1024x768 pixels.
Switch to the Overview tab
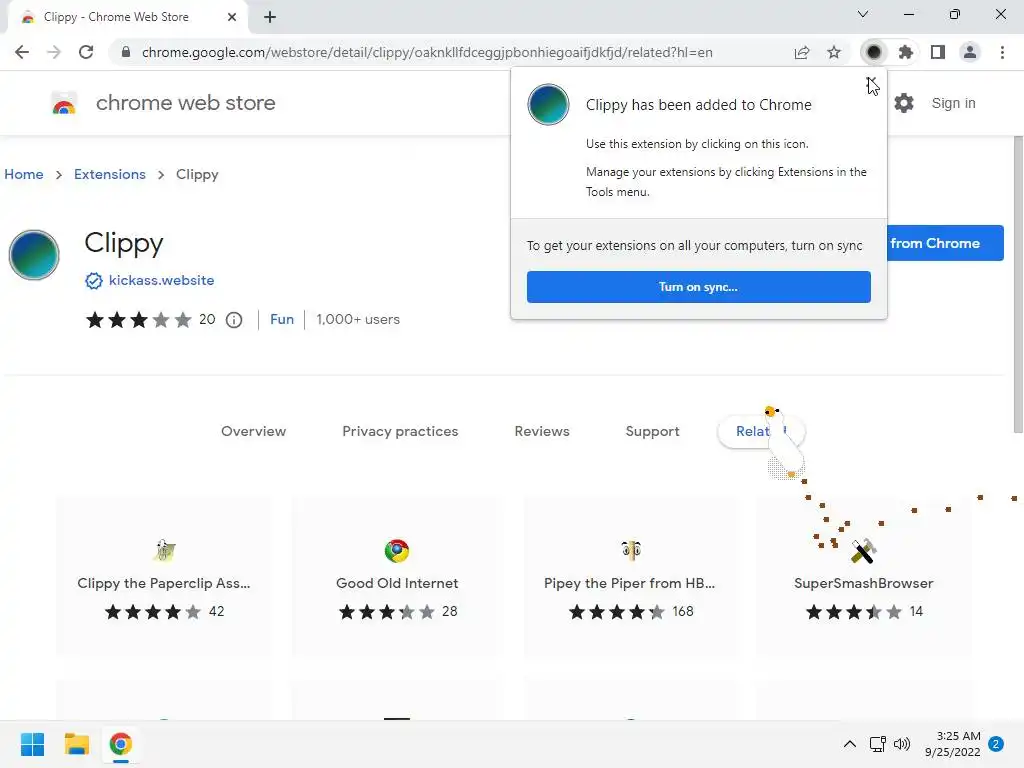253,431
